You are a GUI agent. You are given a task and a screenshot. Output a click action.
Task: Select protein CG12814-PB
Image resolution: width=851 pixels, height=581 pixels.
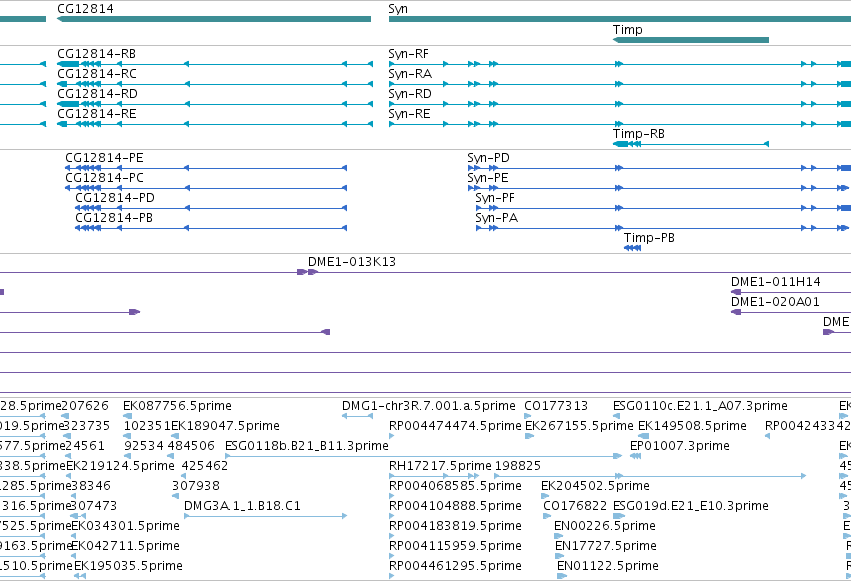(114, 218)
